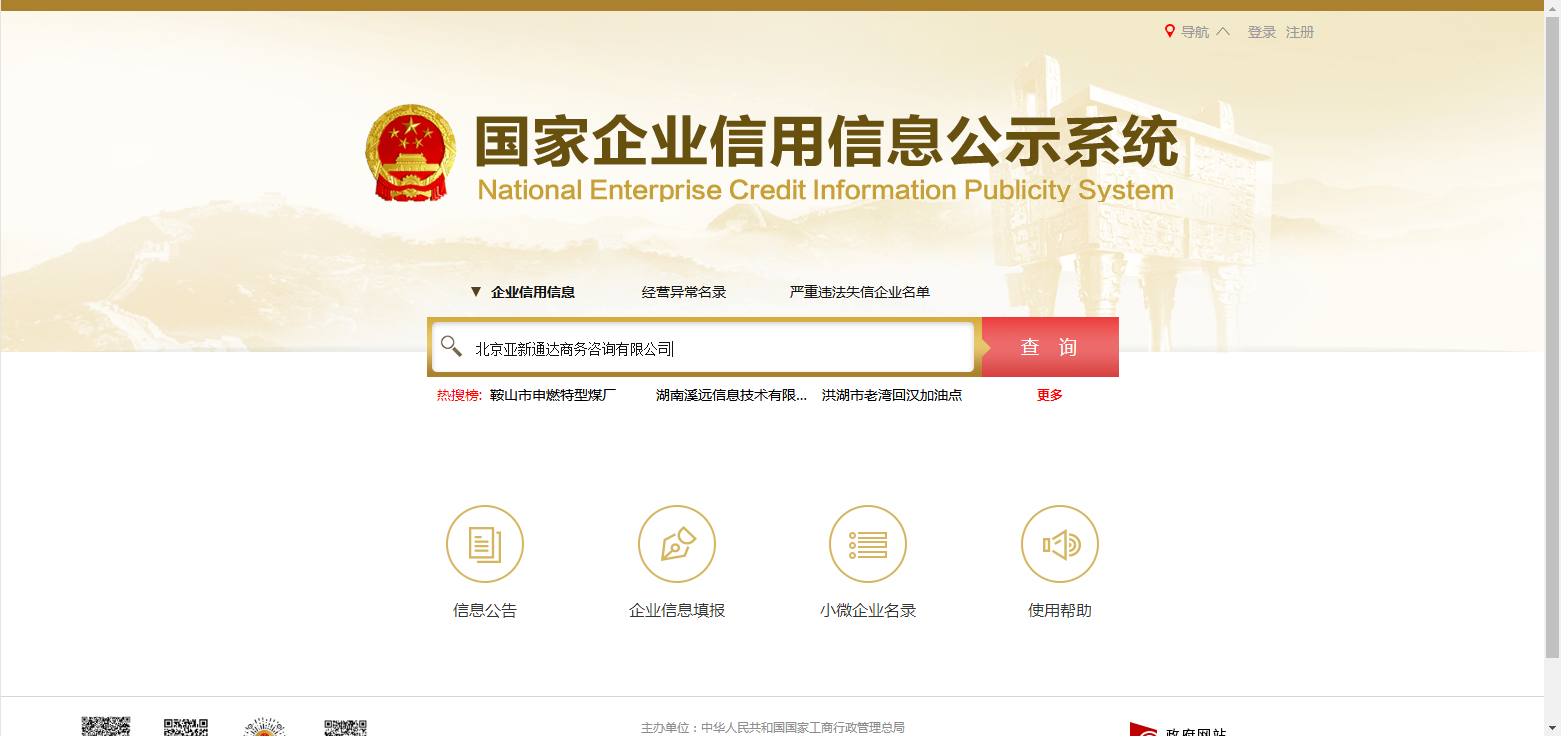Switch to the 经营异常名录 tab
This screenshot has height=736, width=1561.
click(684, 292)
